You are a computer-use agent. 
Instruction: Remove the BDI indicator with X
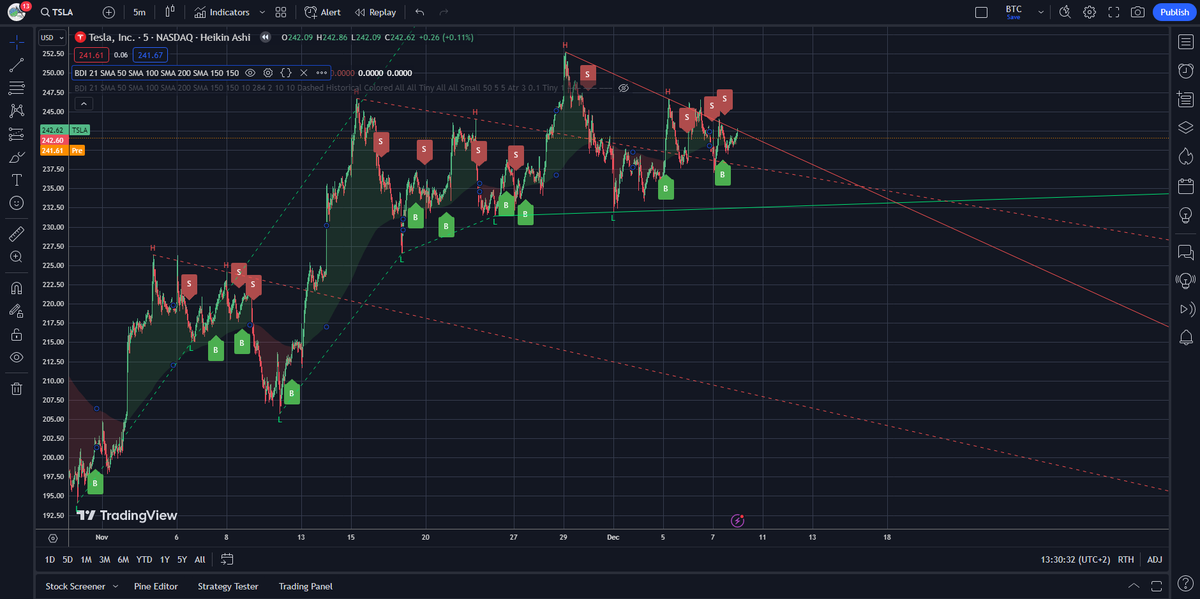pos(303,72)
